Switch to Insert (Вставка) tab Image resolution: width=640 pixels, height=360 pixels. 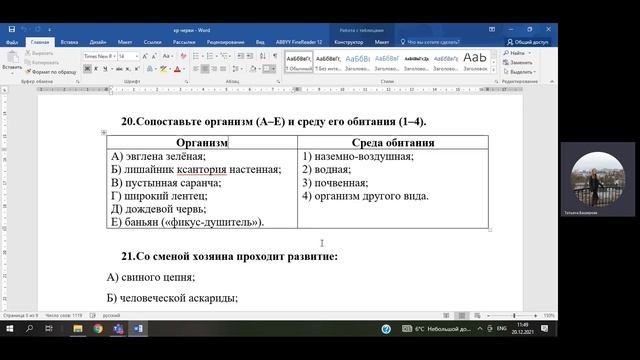tap(69, 42)
